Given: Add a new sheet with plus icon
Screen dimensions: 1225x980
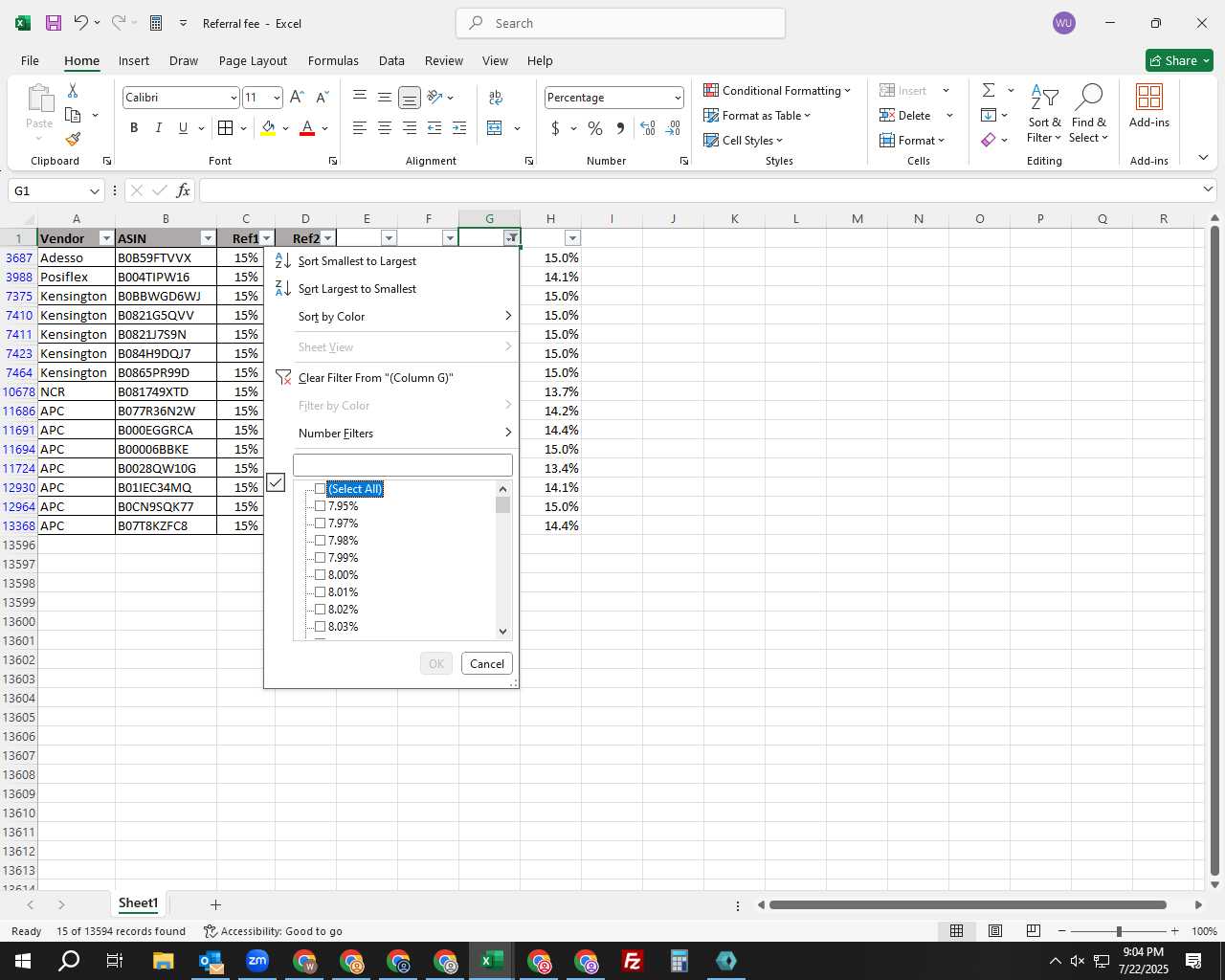Looking at the screenshot, I should [x=215, y=904].
